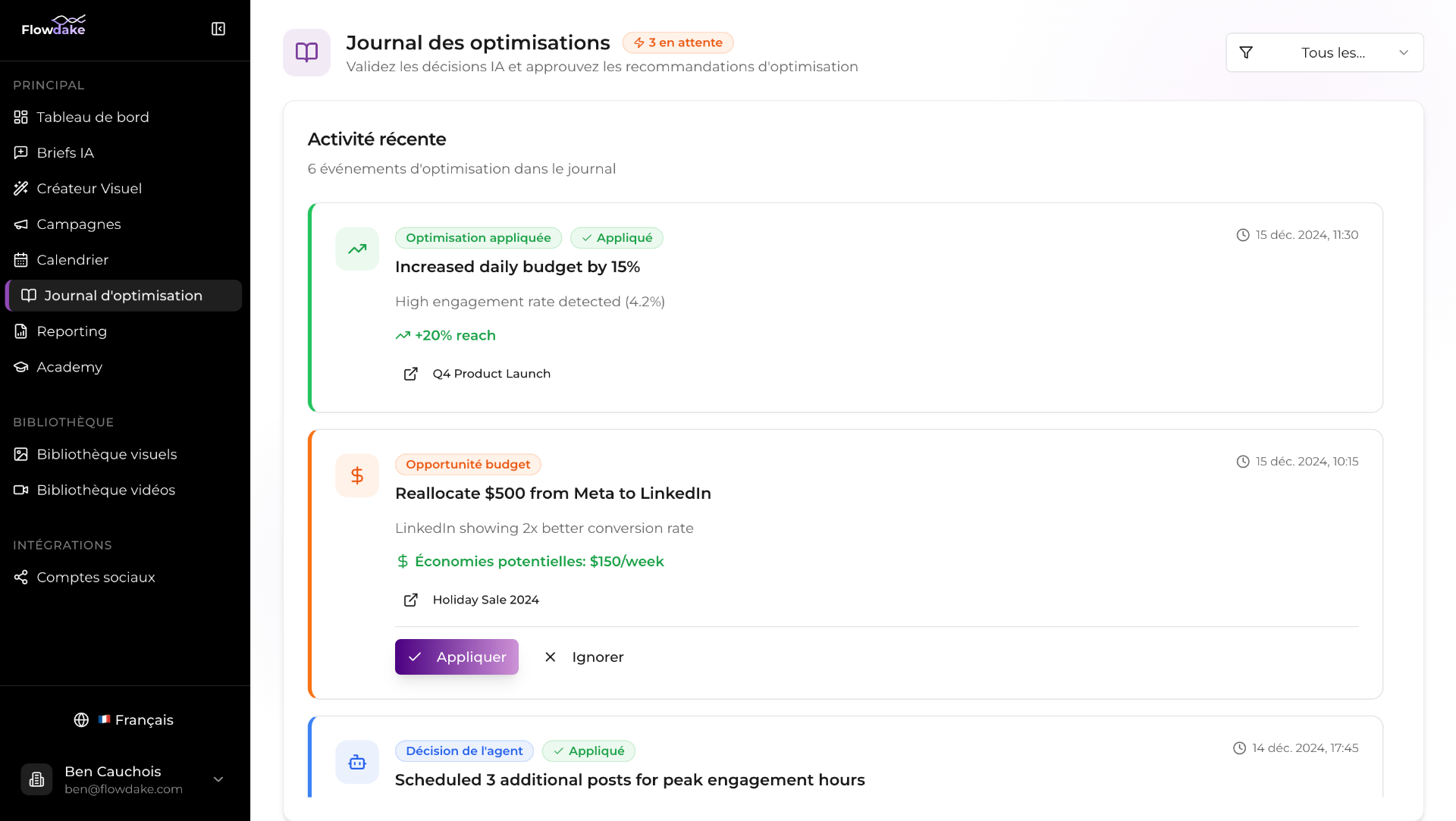Click the graduation cap Academy icon
1456x821 pixels.
pyautogui.click(x=21, y=367)
